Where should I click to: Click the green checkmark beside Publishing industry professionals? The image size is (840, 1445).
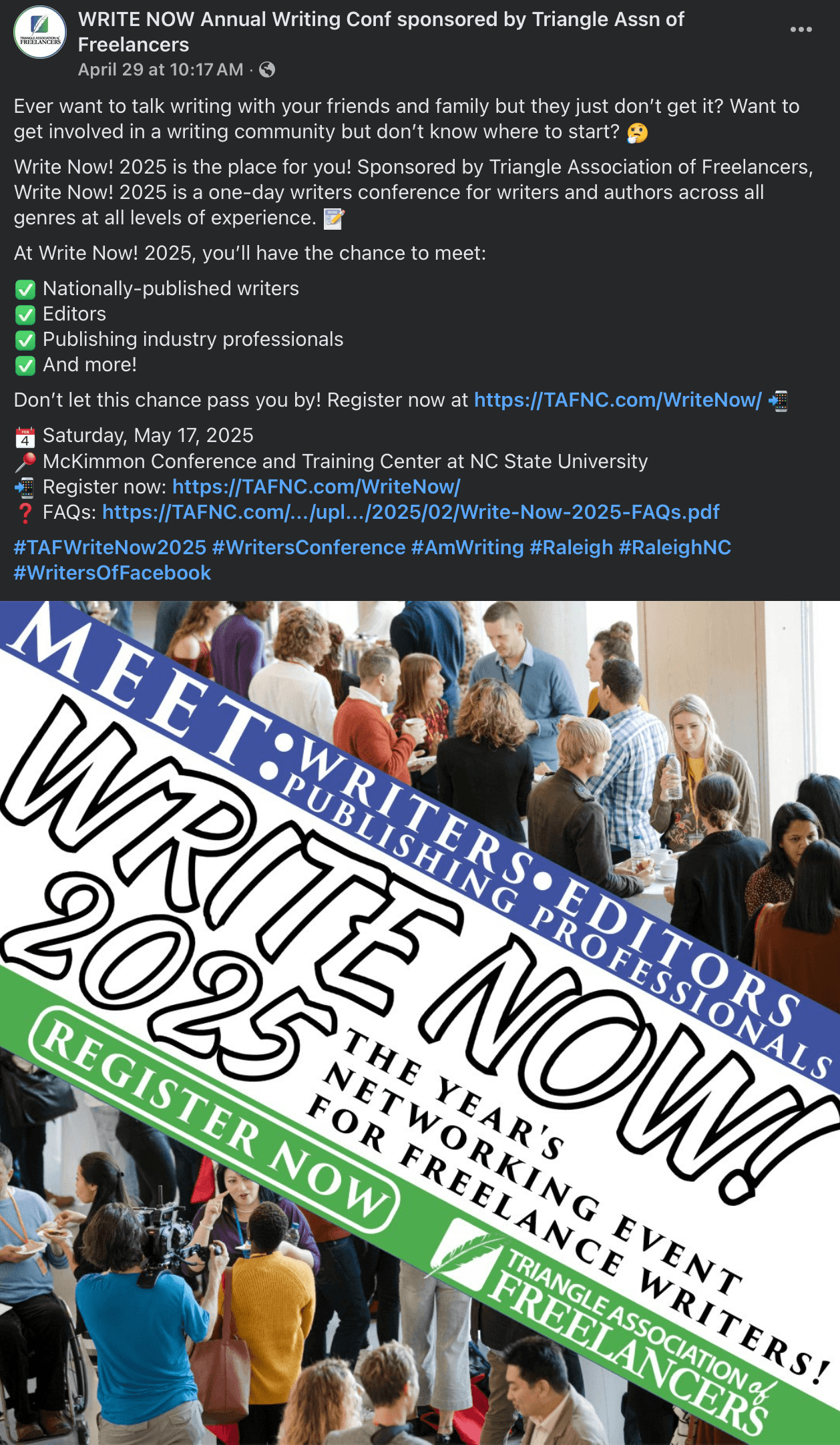pyautogui.click(x=25, y=341)
